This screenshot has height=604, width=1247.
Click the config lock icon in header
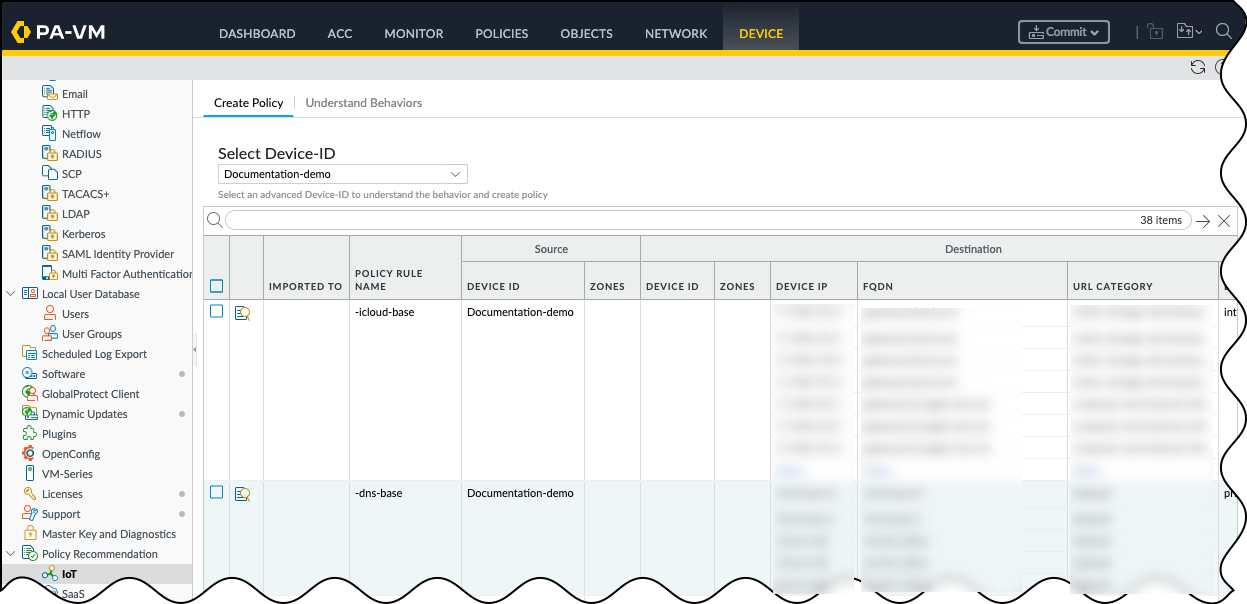(1155, 32)
